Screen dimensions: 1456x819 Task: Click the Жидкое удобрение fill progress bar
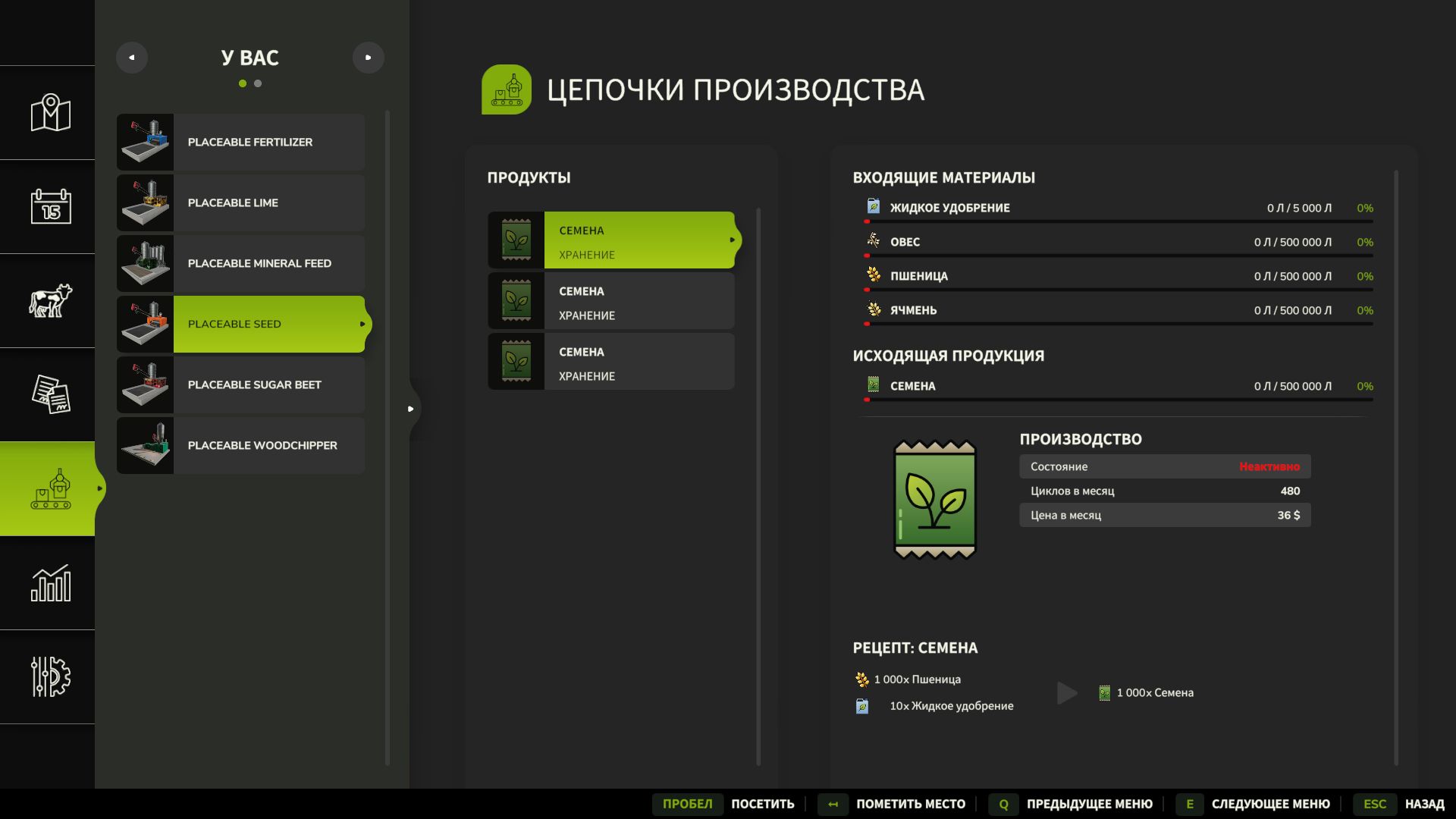pos(1119,221)
